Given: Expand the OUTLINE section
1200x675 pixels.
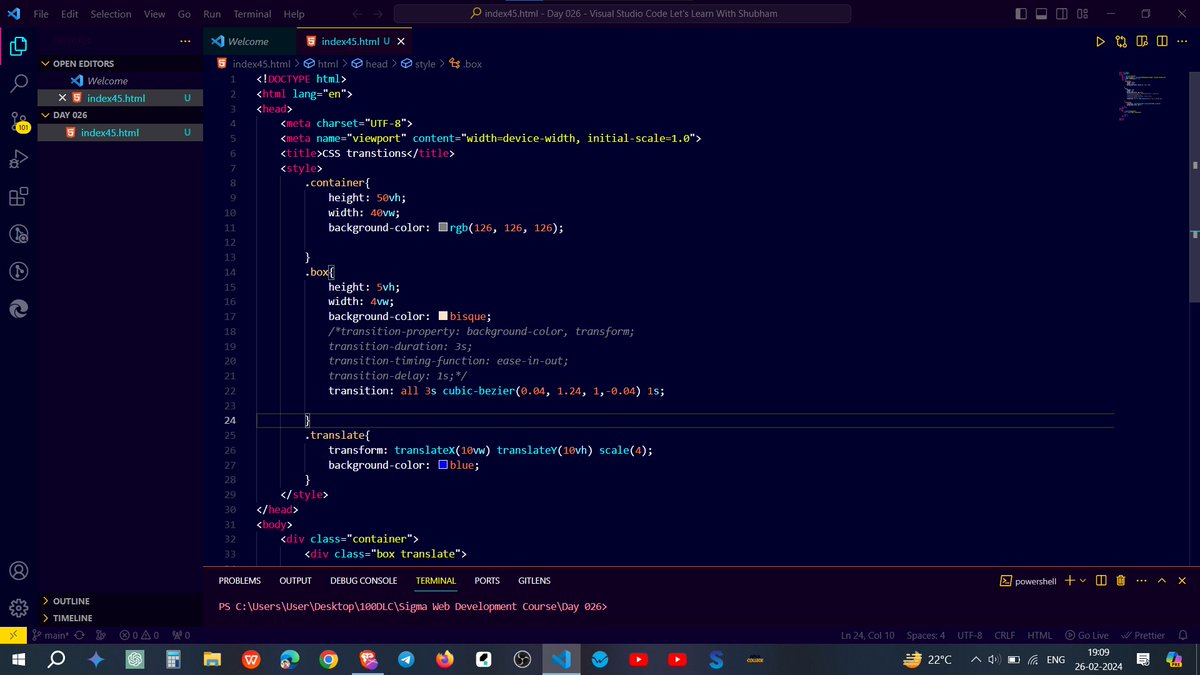Looking at the screenshot, I should coord(118,601).
